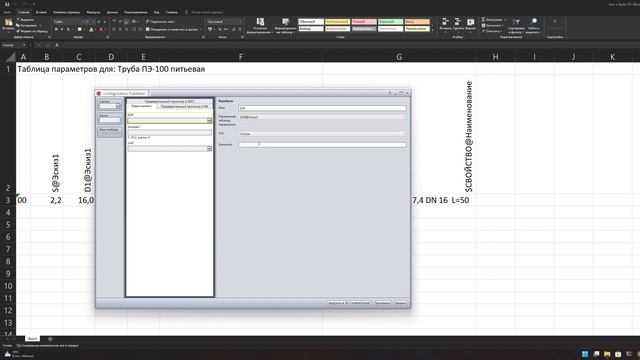
Task: Click cell 'D1@Эскиз1' header
Action: 88,170
